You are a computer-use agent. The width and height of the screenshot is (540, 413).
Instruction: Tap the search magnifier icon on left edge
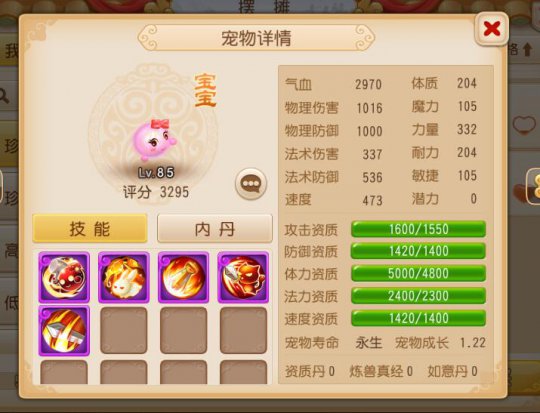click(4, 96)
